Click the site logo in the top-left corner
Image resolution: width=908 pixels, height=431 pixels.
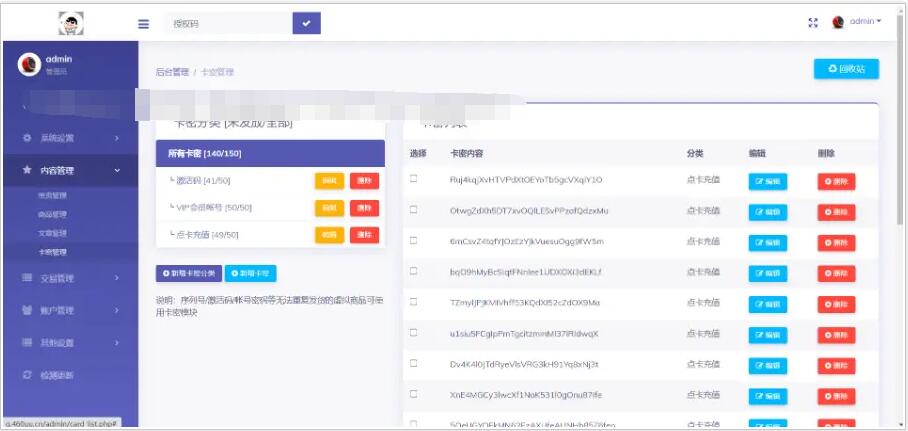(71, 23)
